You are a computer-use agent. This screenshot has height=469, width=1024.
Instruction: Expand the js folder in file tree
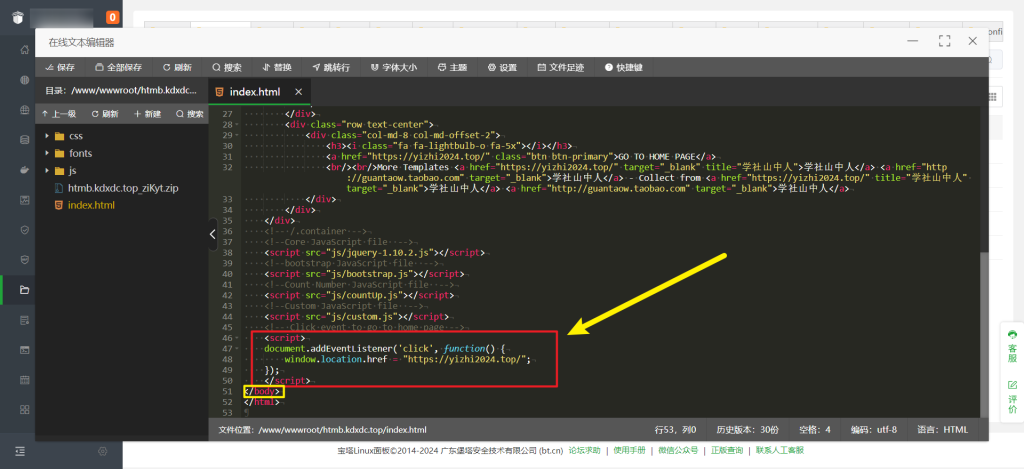coord(72,171)
